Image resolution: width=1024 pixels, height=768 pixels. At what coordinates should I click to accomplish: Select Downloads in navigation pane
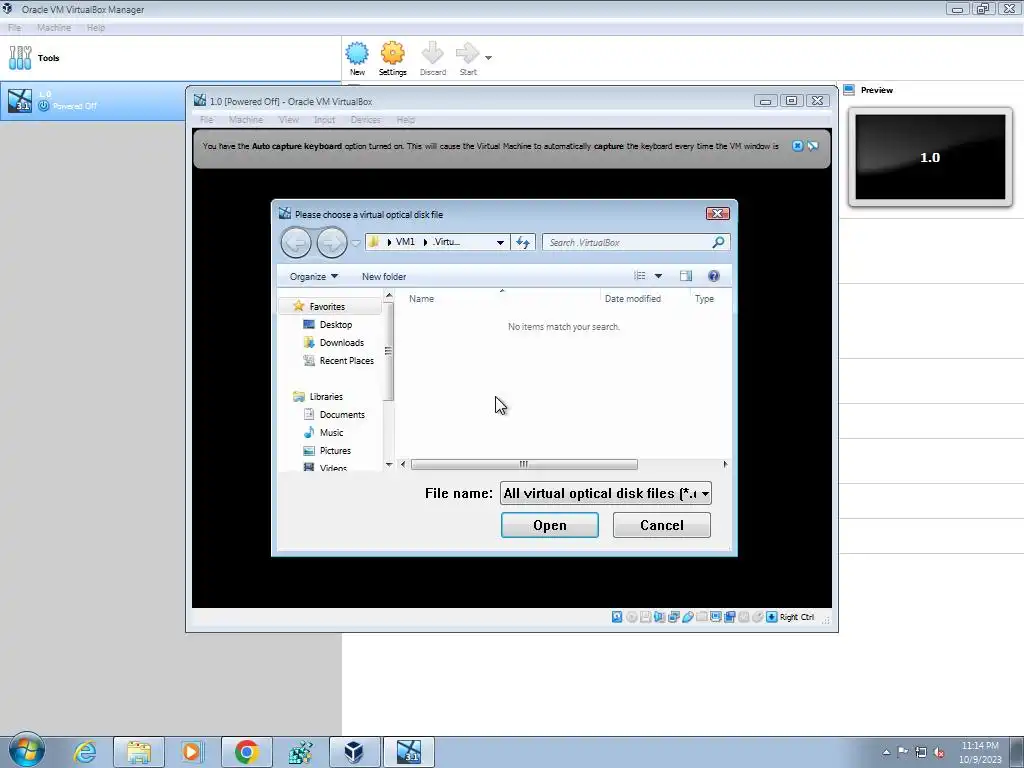click(342, 342)
